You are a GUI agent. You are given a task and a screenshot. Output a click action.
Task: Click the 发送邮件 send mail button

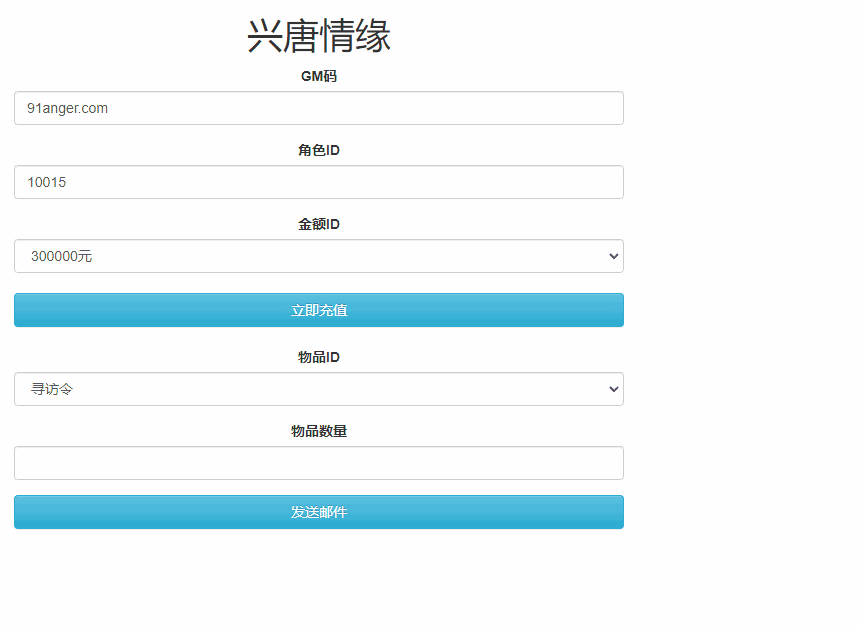[318, 511]
